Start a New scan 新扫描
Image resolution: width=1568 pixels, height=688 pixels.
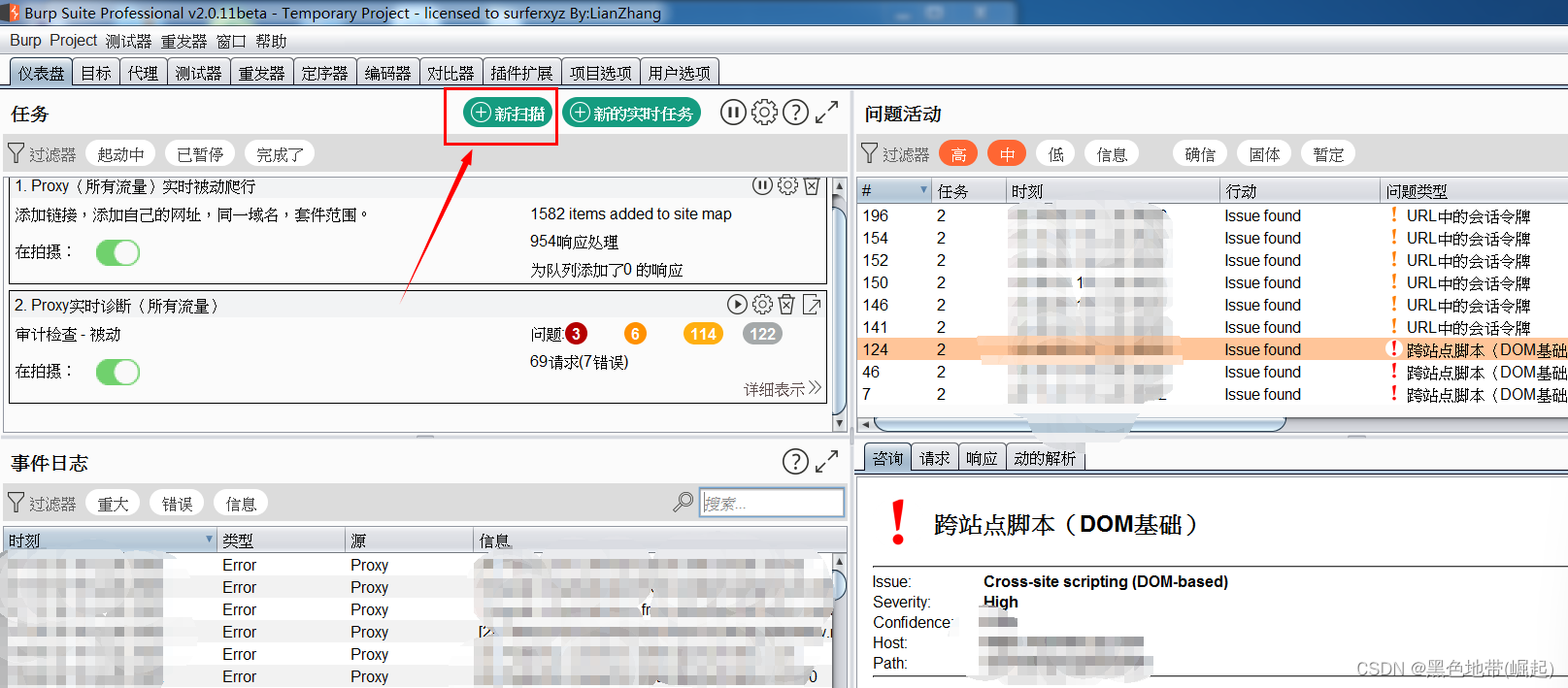click(508, 113)
